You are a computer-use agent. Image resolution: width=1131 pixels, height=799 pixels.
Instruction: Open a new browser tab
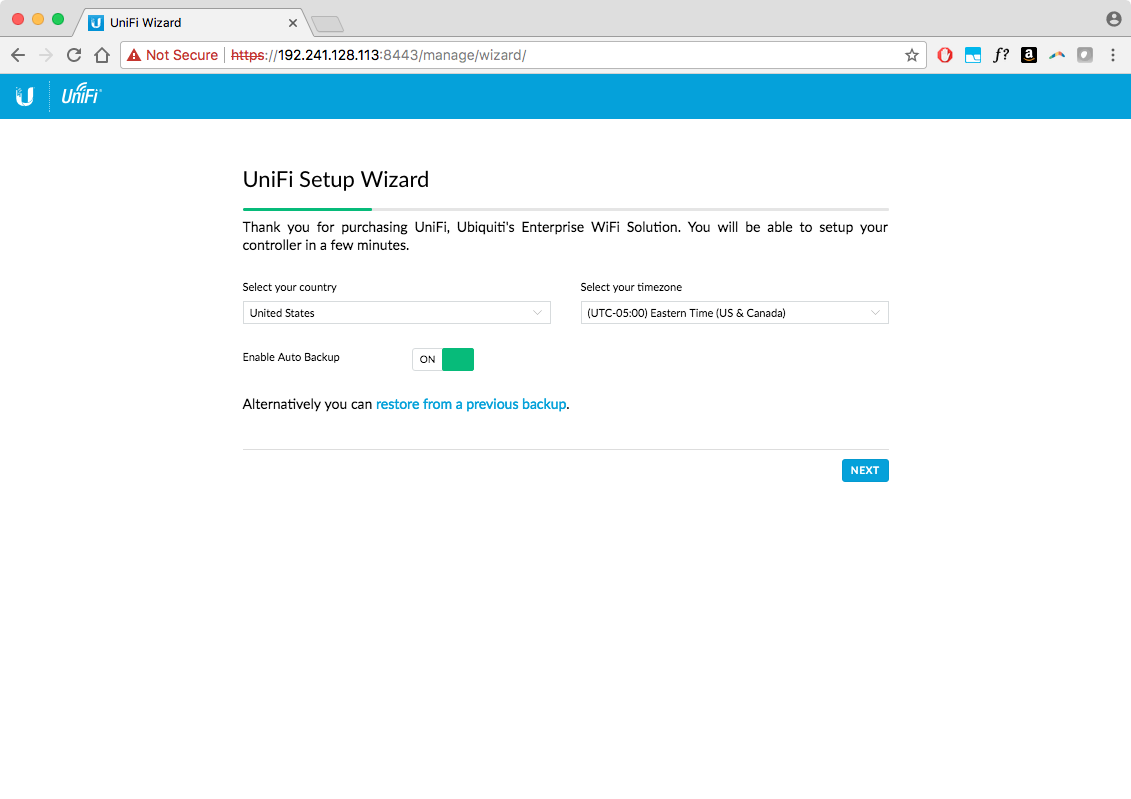(x=328, y=25)
